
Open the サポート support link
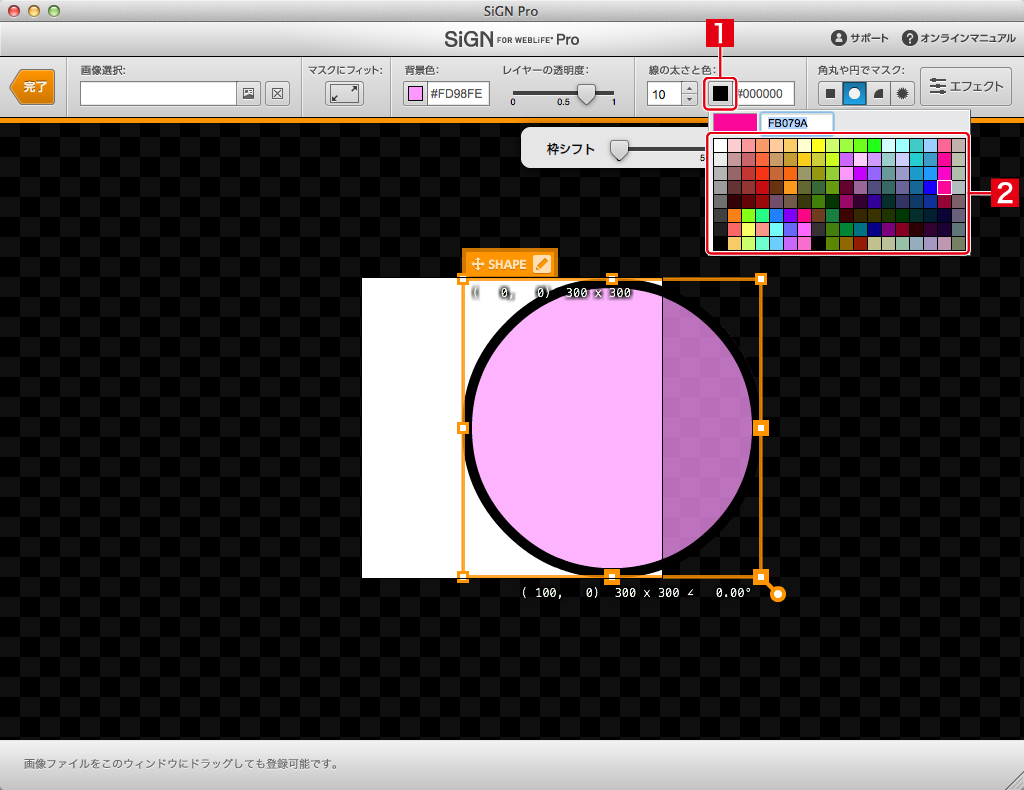859,38
